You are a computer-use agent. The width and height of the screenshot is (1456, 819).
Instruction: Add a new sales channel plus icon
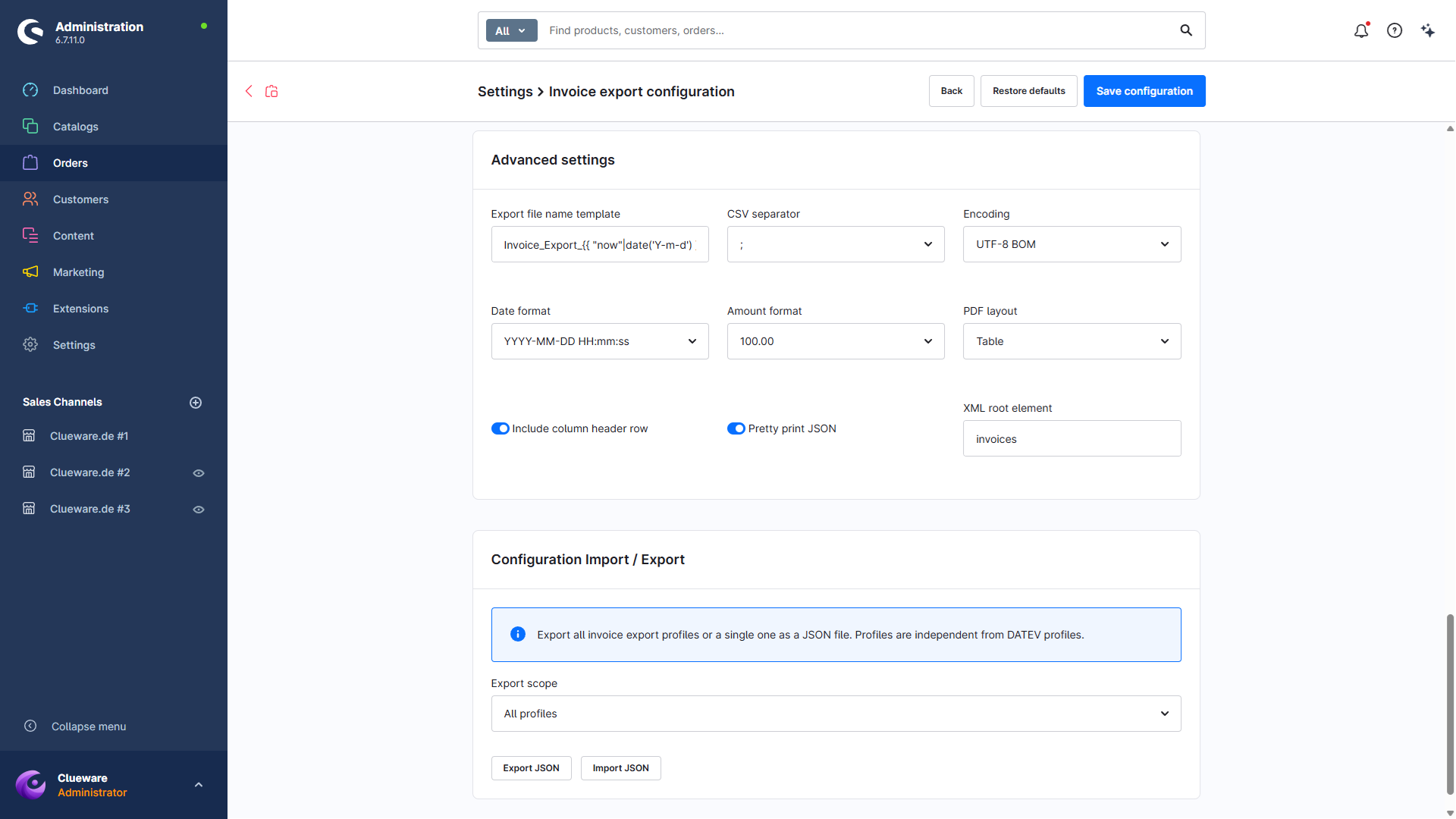(x=196, y=403)
